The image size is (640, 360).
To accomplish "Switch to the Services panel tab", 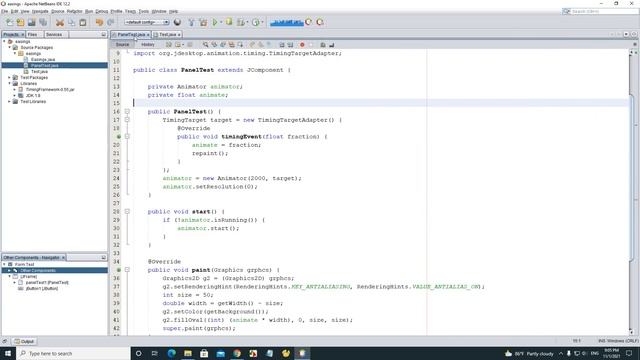I will pos(54,35).
